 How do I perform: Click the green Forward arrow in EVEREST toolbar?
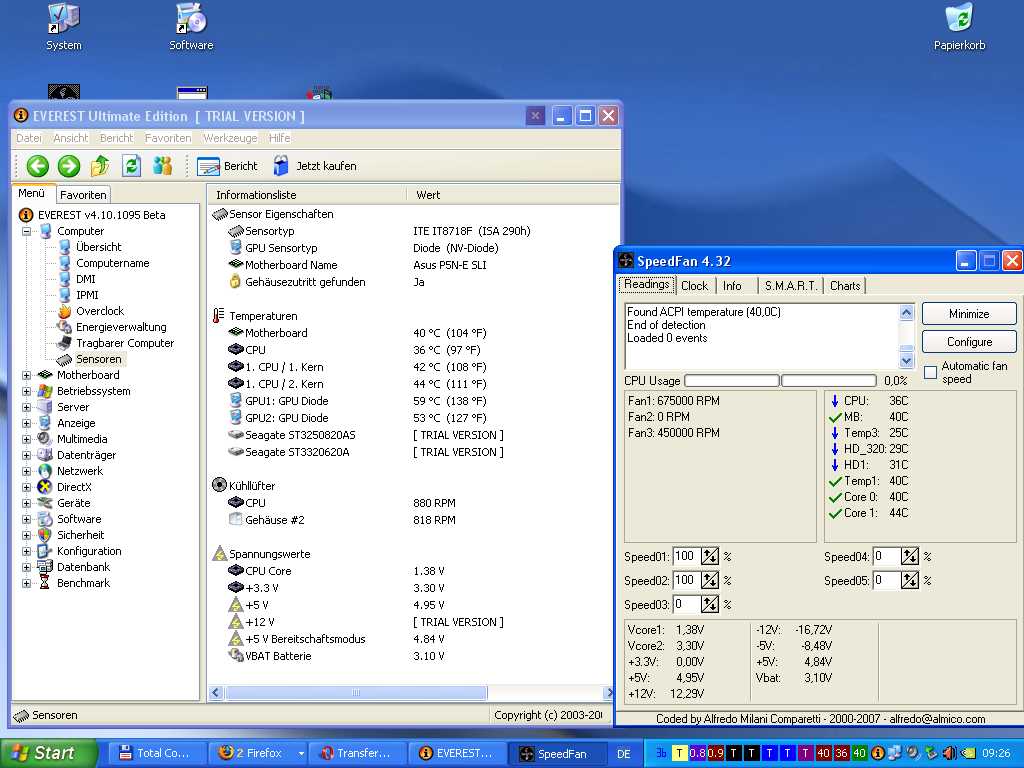coord(69,166)
